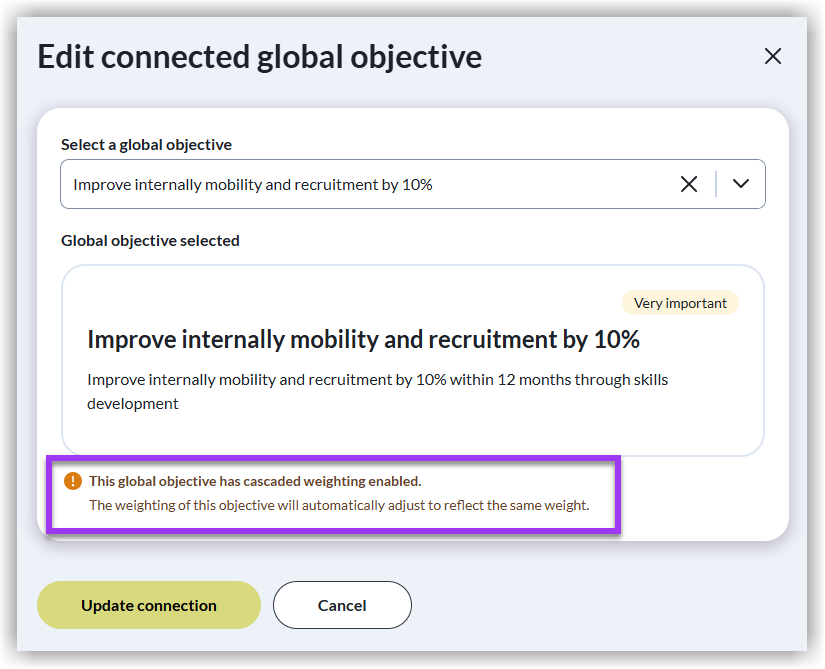This screenshot has width=825, height=669.
Task: Click the Select a global objective label
Action: click(146, 145)
